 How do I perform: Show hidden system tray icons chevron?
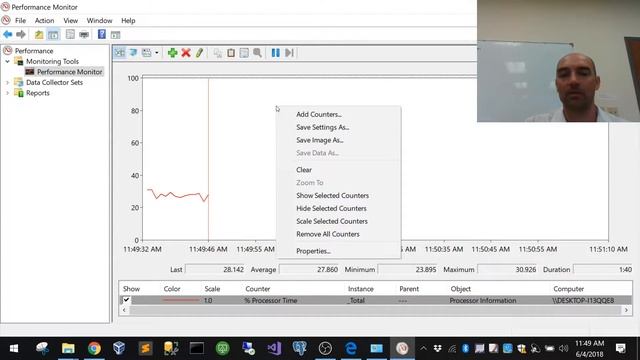click(x=423, y=348)
